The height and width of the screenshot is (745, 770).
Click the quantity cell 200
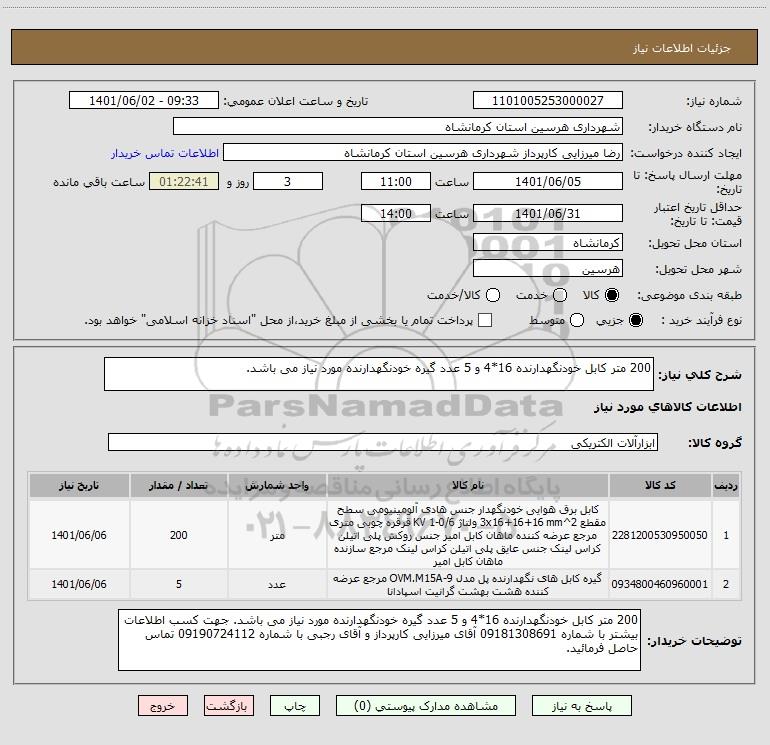[179, 535]
